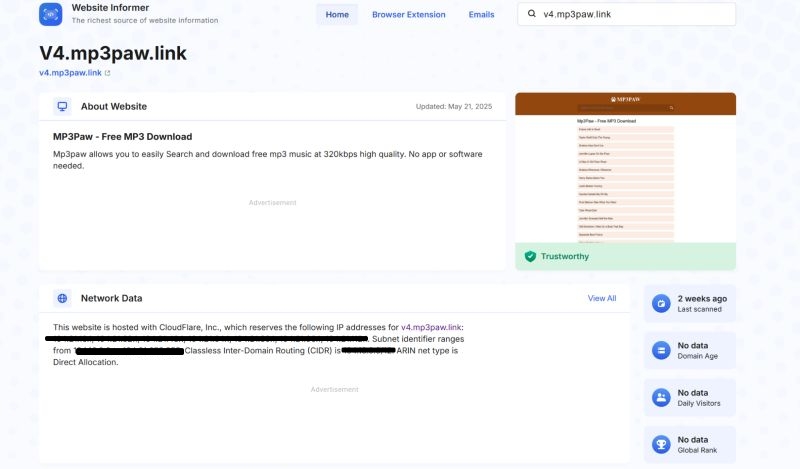Click the Updated: May 21, 2025 text
The height and width of the screenshot is (469, 800).
[454, 106]
